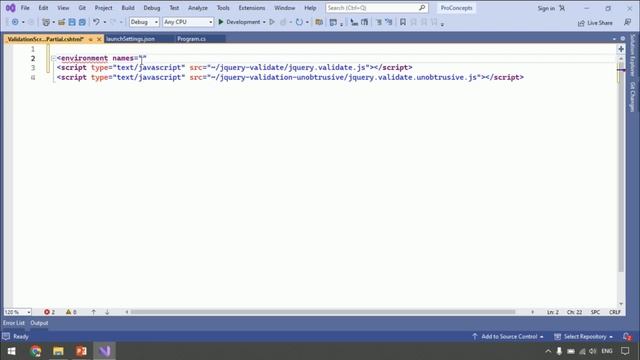Click the ENG language indicator in tray
This screenshot has height=360, width=640.
(x=607, y=351)
